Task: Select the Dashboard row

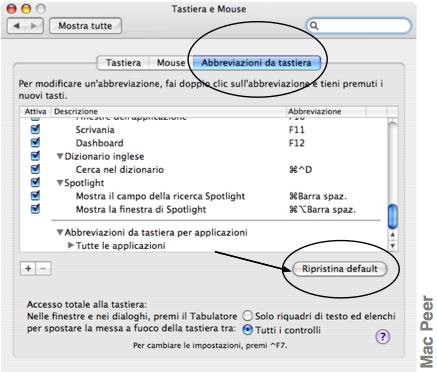Action: 203,143
